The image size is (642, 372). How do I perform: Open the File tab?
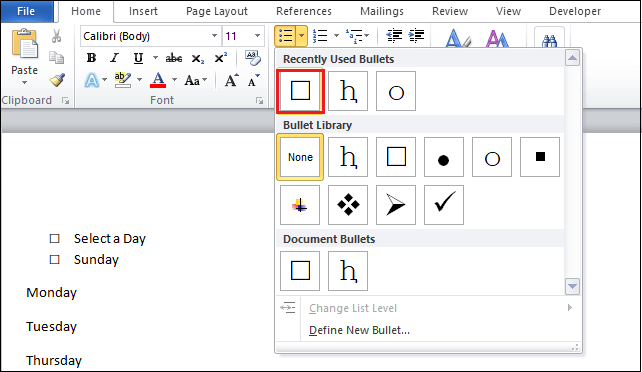(26, 11)
